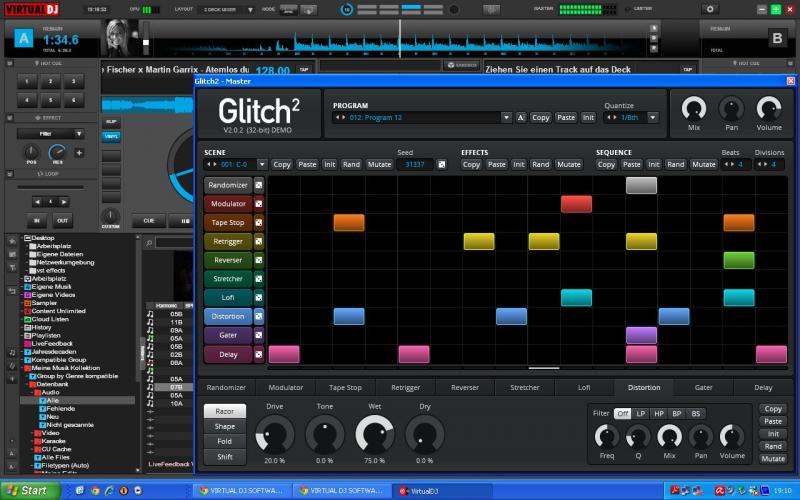Click the Retrigger randomize dice icon
The width and height of the screenshot is (800, 500).
[259, 241]
